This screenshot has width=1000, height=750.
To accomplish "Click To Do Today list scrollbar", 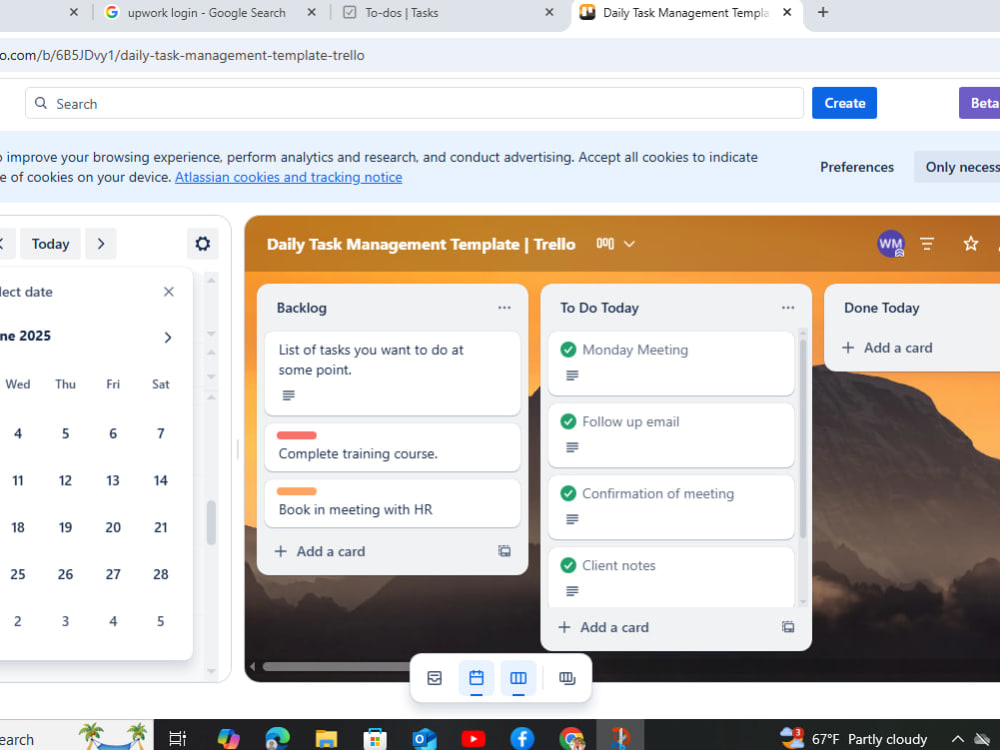I will point(803,439).
